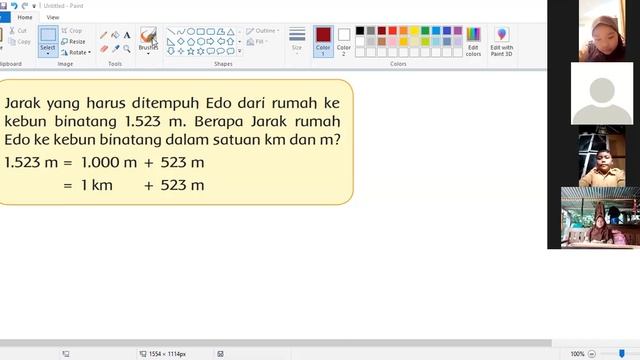Screen dimensions: 640x360
Task: Switch to the Home ribbon tab
Action: [25, 18]
